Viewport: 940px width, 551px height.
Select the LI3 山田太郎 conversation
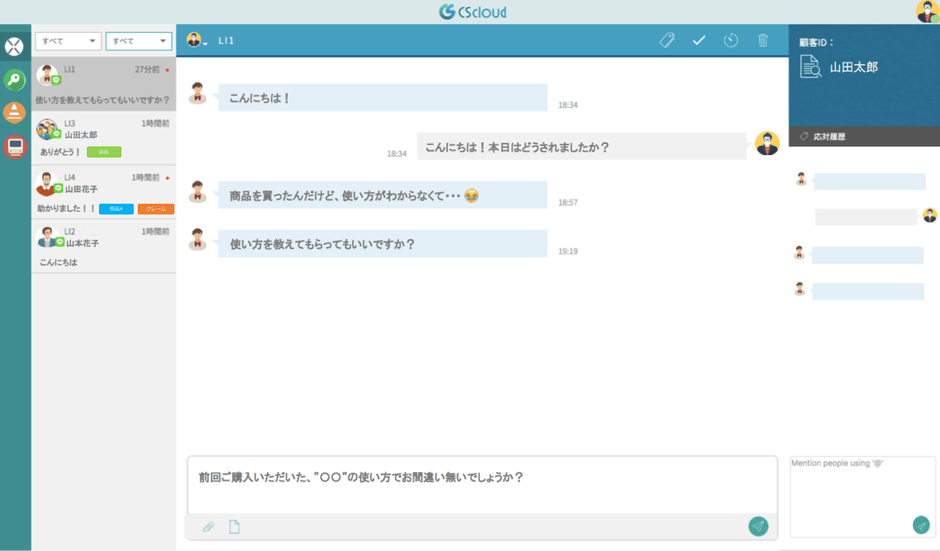pyautogui.click(x=103, y=137)
